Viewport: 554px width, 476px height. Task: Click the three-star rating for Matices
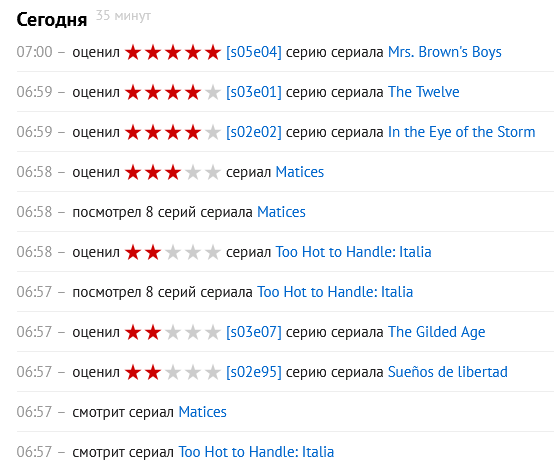[x=173, y=172]
